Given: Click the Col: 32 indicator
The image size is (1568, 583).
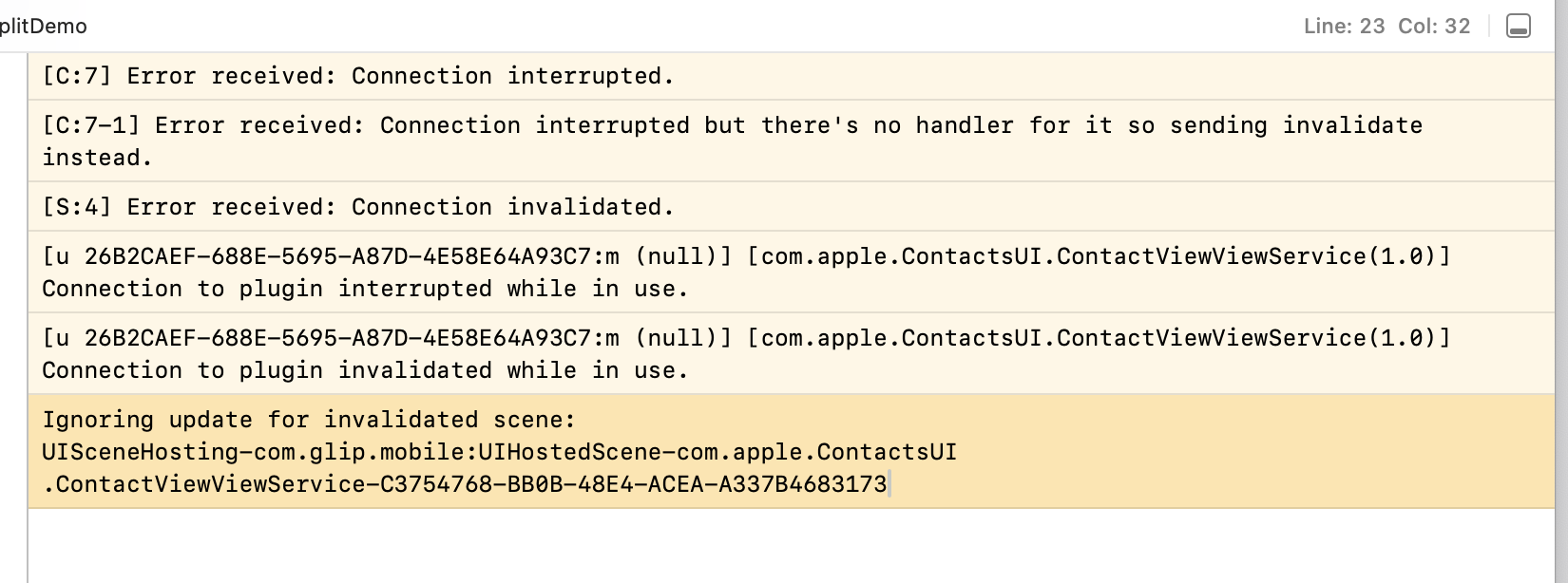Looking at the screenshot, I should tap(1434, 27).
